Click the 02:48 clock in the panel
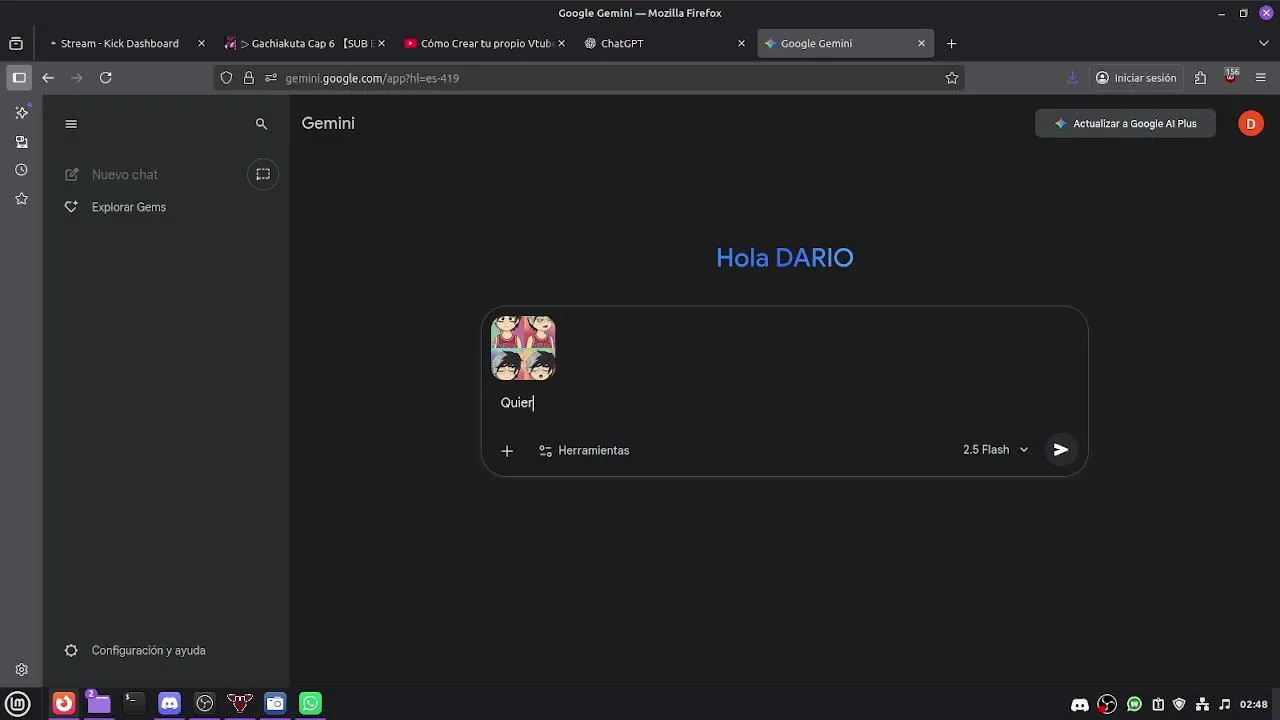Image resolution: width=1280 pixels, height=720 pixels. coord(1253,705)
